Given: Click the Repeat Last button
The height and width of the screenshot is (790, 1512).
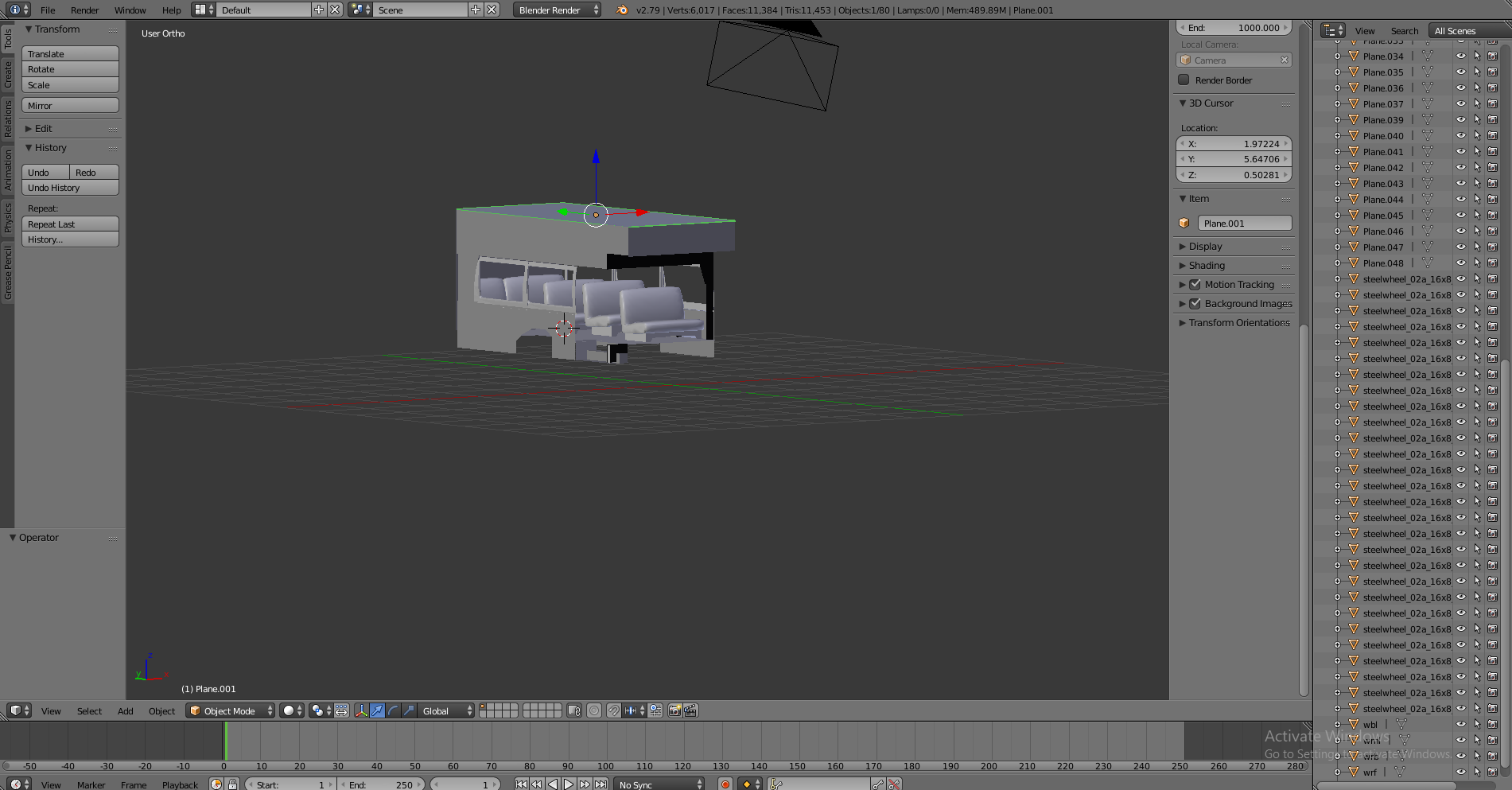Looking at the screenshot, I should [x=70, y=224].
